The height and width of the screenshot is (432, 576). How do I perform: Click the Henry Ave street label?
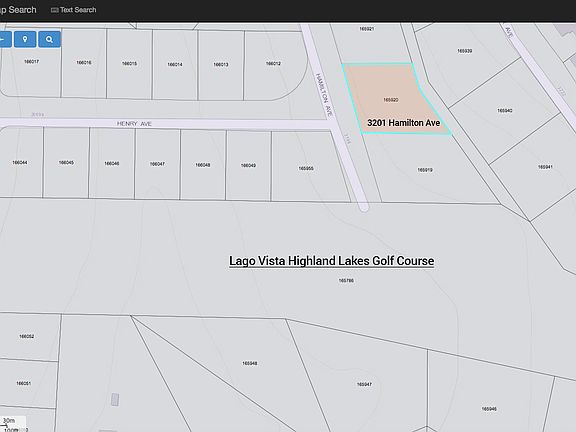click(x=134, y=124)
